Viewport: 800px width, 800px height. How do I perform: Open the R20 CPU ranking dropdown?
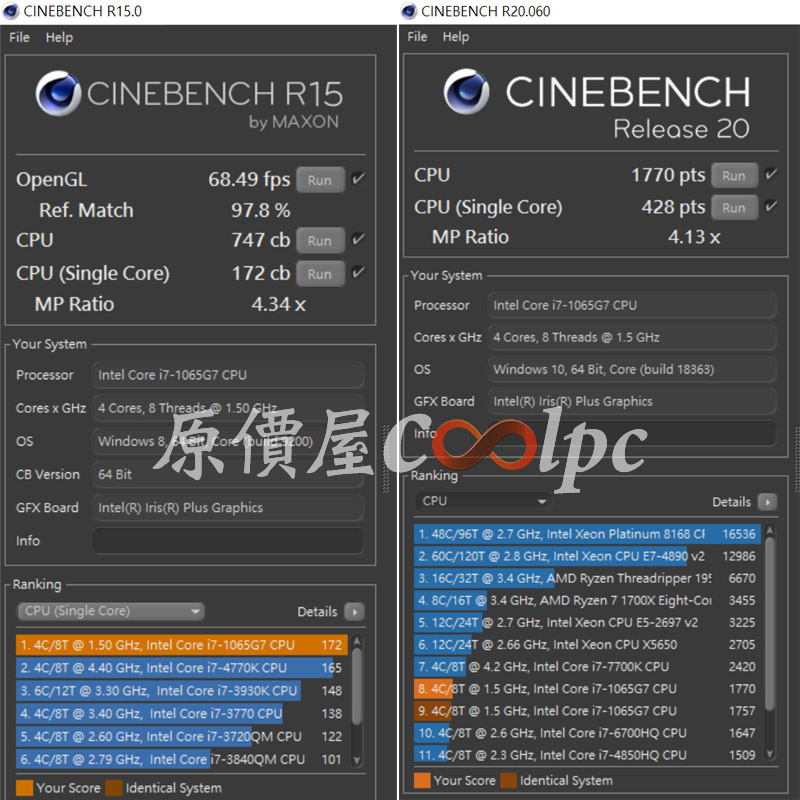(x=484, y=501)
